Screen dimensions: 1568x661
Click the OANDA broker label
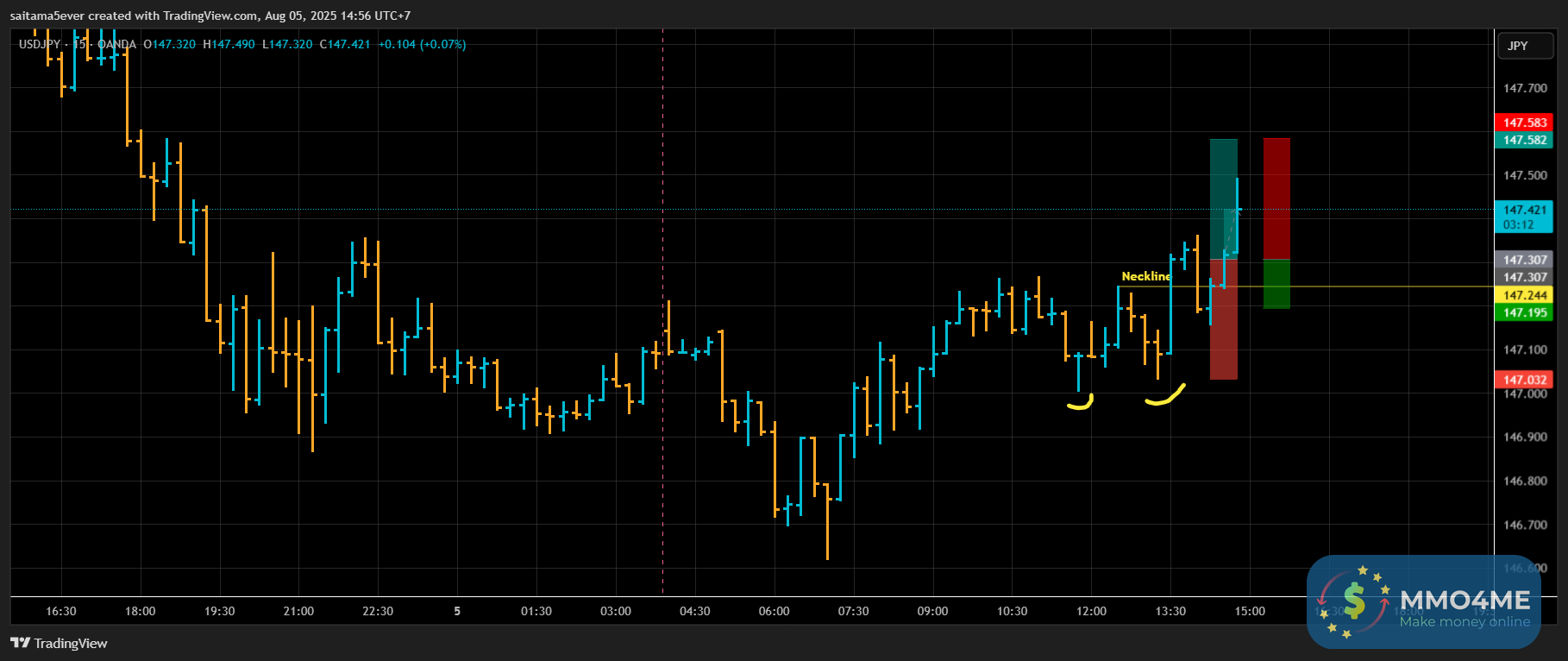point(116,44)
